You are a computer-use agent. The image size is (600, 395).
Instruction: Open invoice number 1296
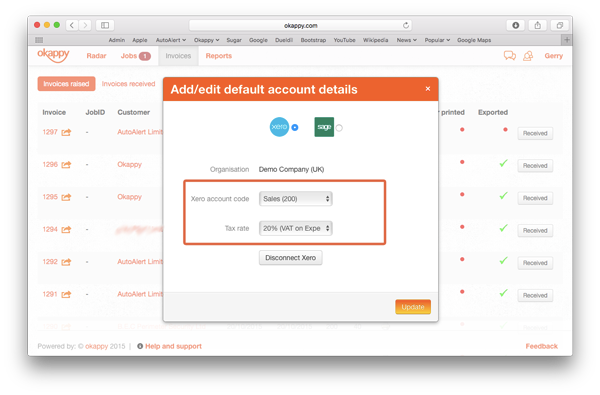tap(50, 165)
